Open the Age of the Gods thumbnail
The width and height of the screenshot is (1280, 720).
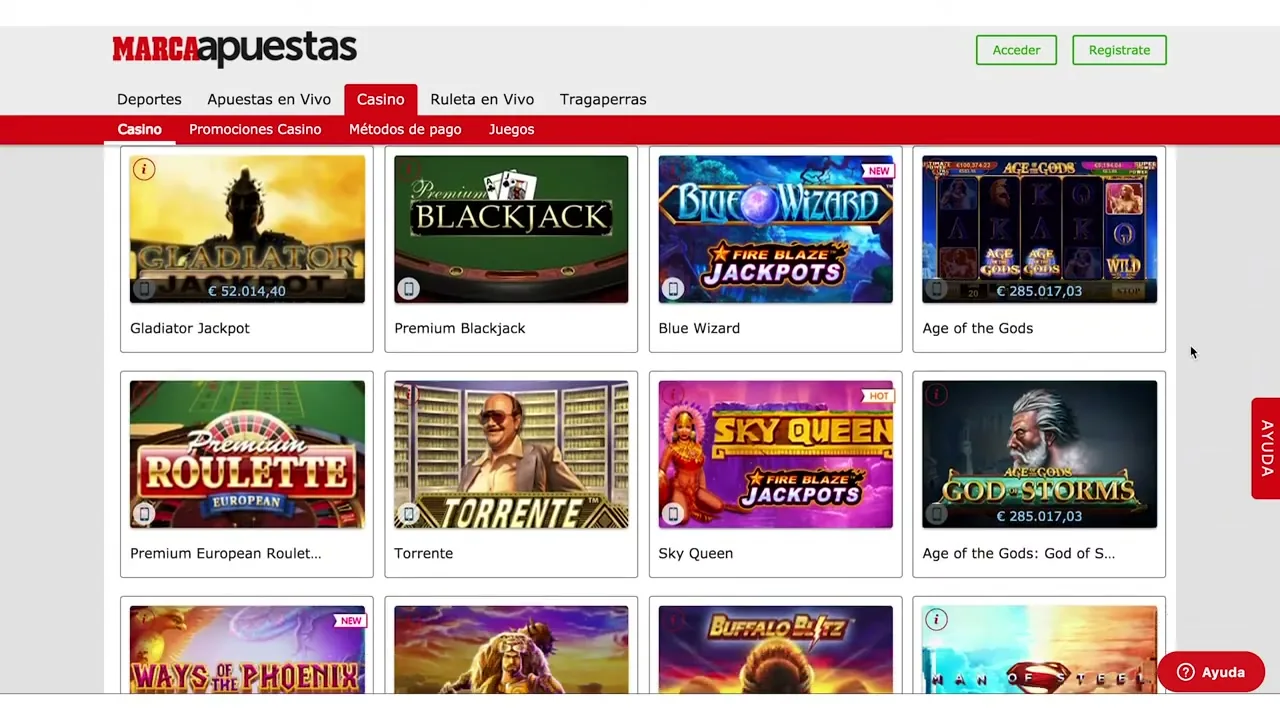[x=1039, y=229]
